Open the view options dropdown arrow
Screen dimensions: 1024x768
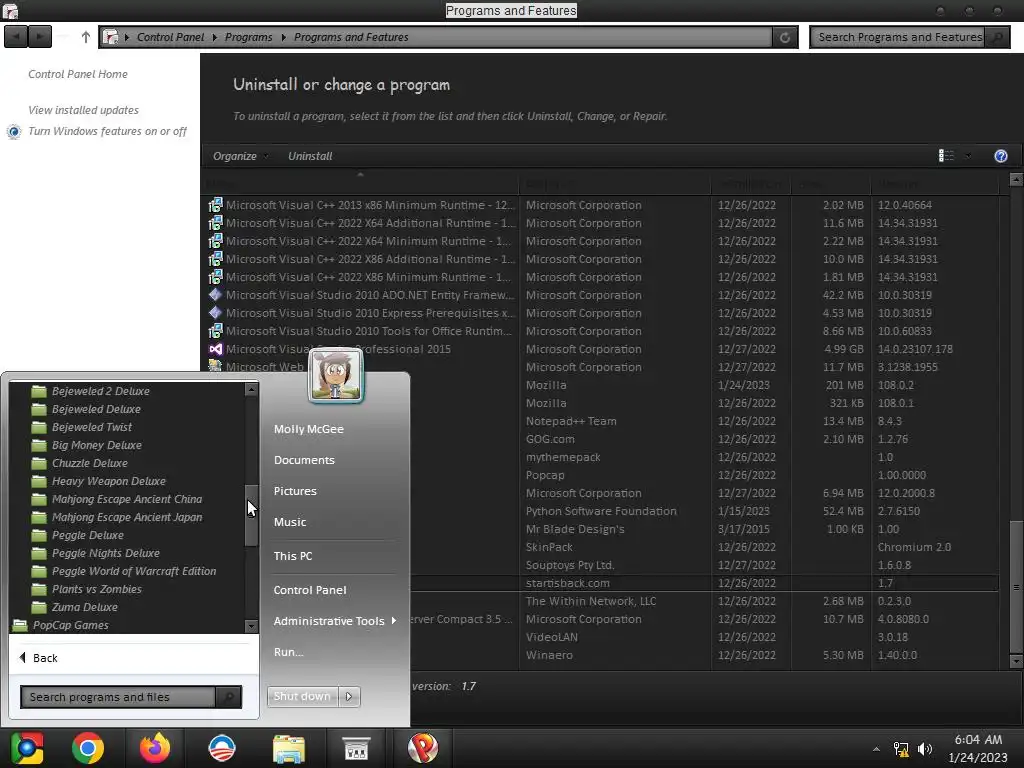click(968, 156)
